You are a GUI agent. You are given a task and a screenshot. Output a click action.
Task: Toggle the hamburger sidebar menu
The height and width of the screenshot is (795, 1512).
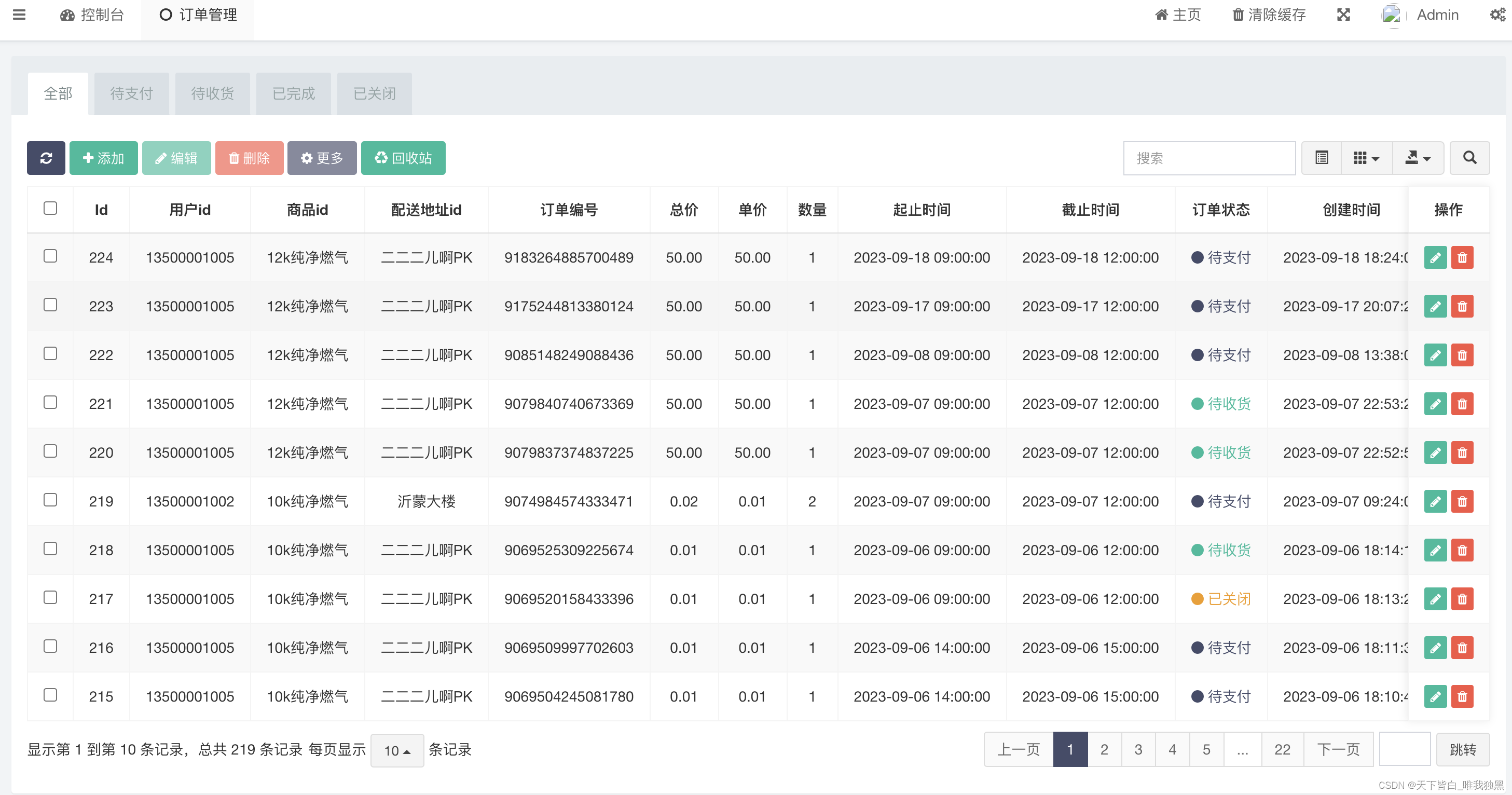coord(19,14)
